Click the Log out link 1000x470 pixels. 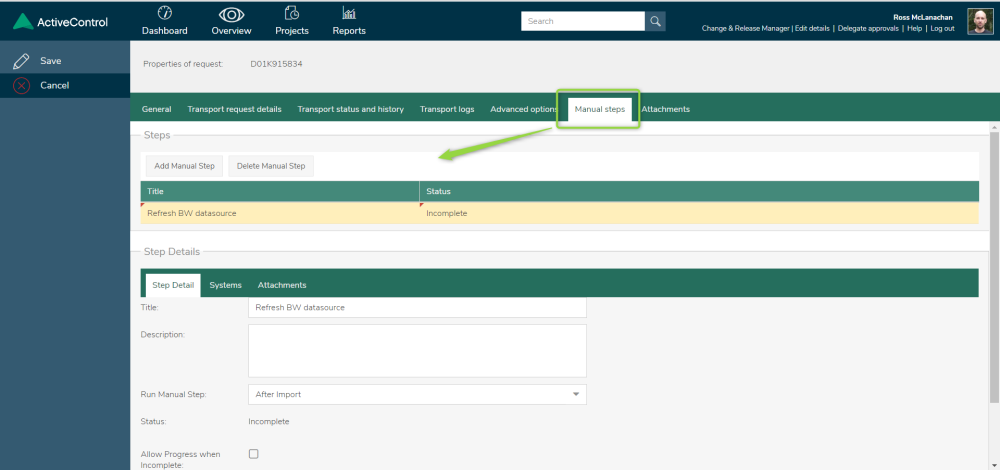click(943, 29)
